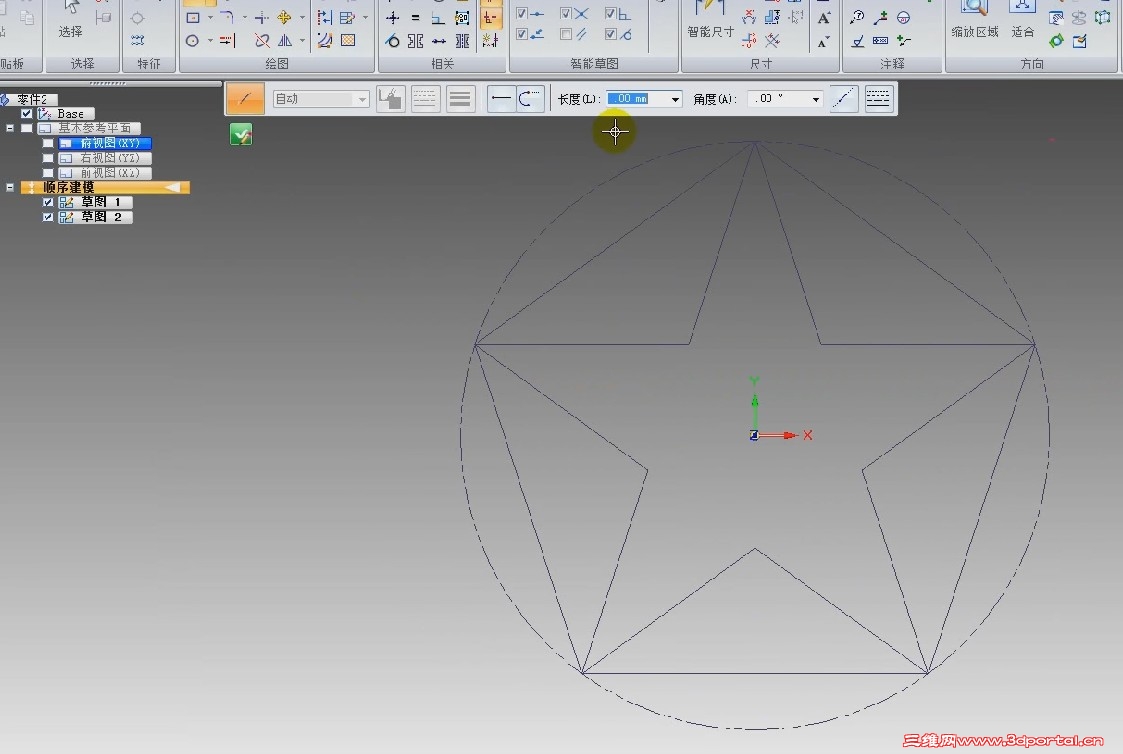Apply the Equal relationship constraint

tap(415, 17)
